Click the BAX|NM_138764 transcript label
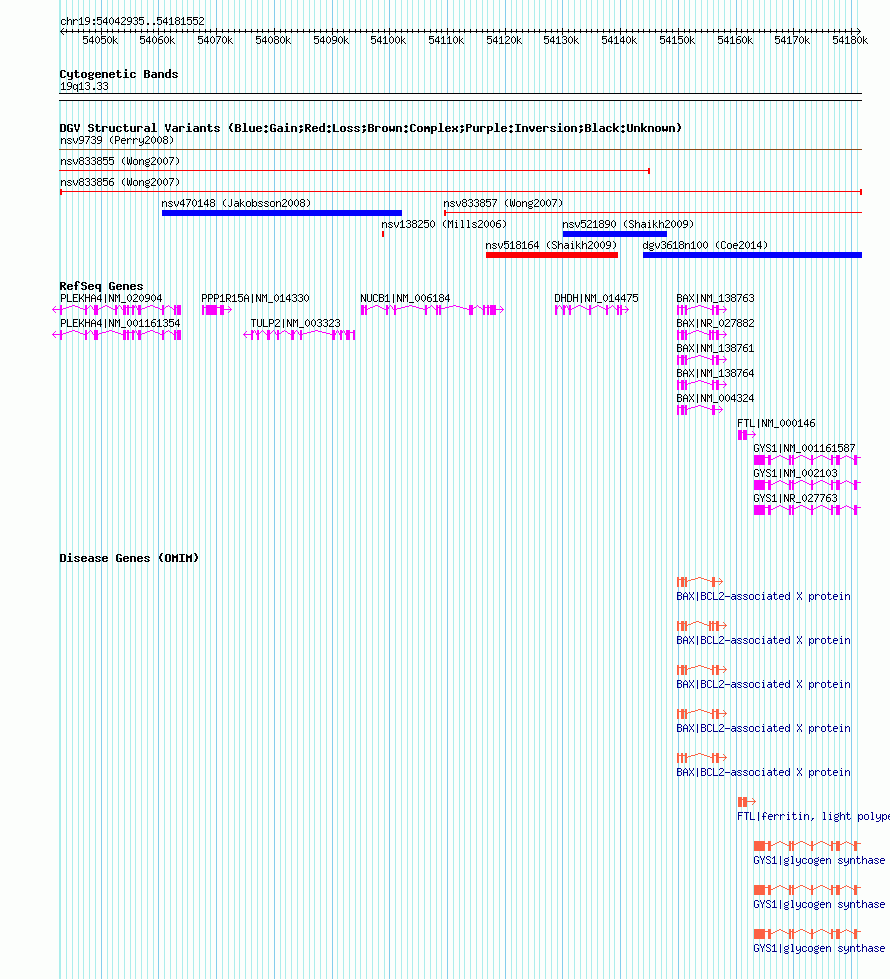The height and width of the screenshot is (979, 890). click(715, 373)
